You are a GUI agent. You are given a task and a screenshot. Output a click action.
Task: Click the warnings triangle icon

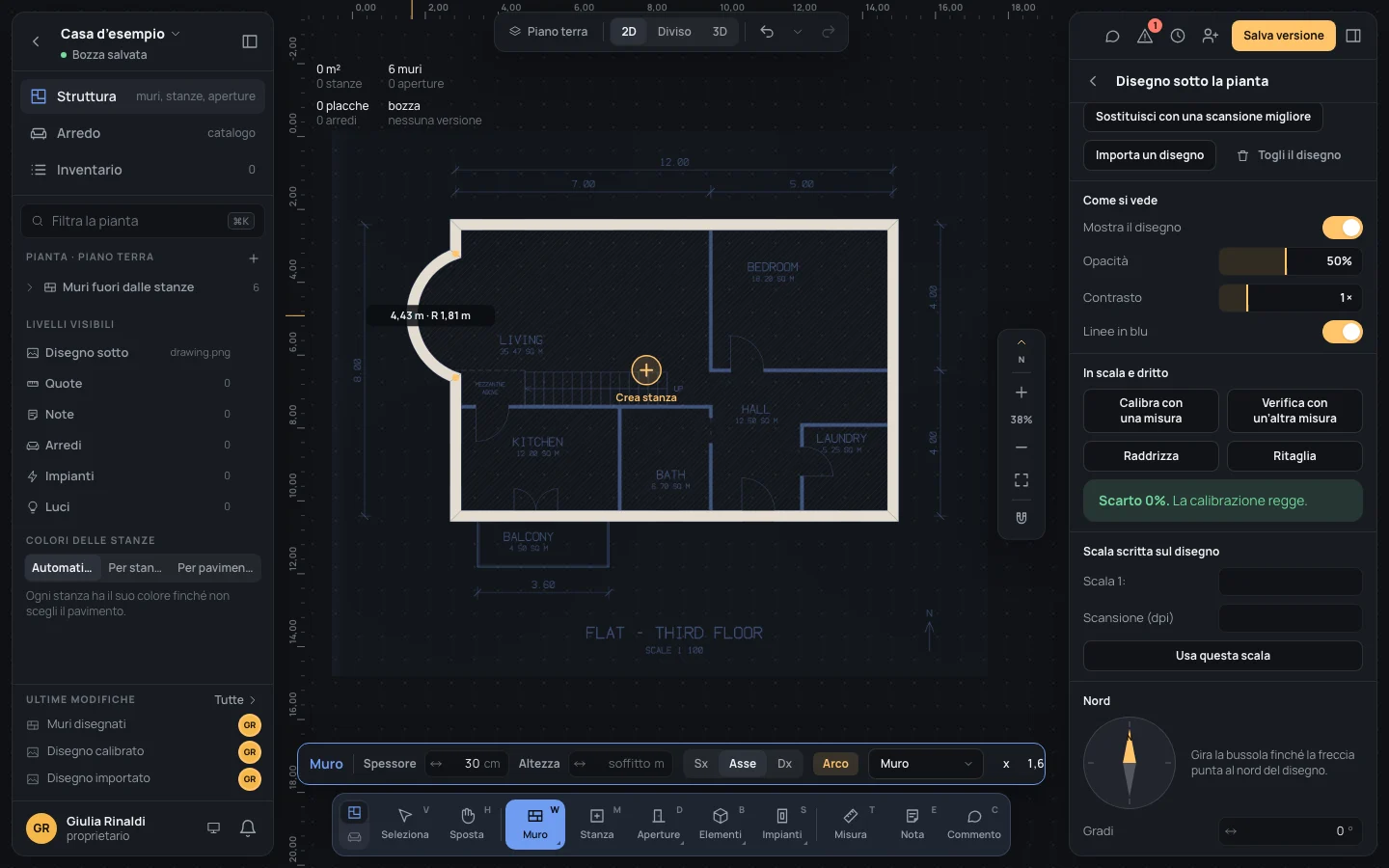(x=1145, y=36)
